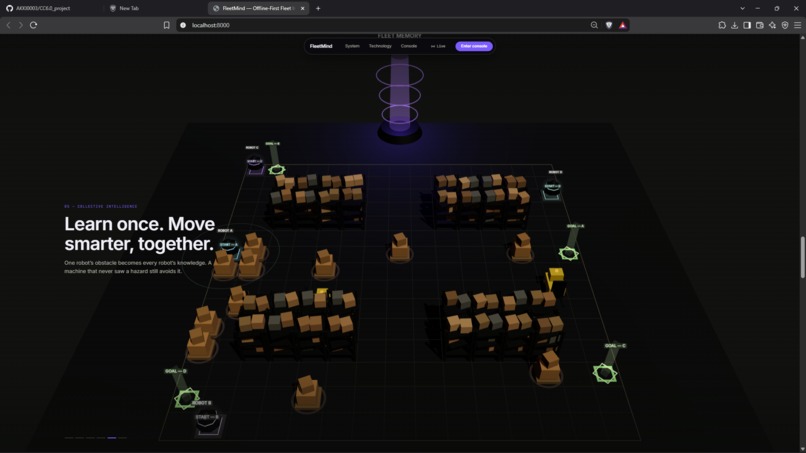Select the GOAL — D star marker
The image size is (806, 453).
(x=187, y=398)
